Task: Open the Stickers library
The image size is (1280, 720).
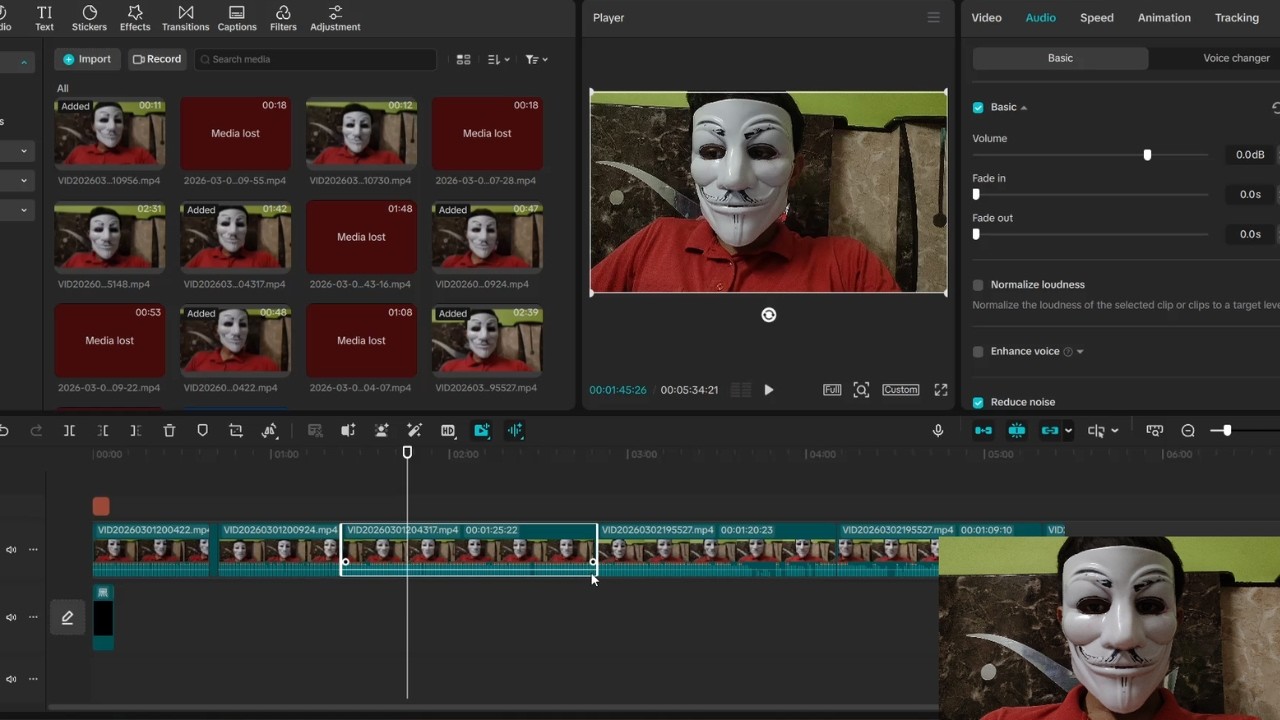Action: pos(89,18)
